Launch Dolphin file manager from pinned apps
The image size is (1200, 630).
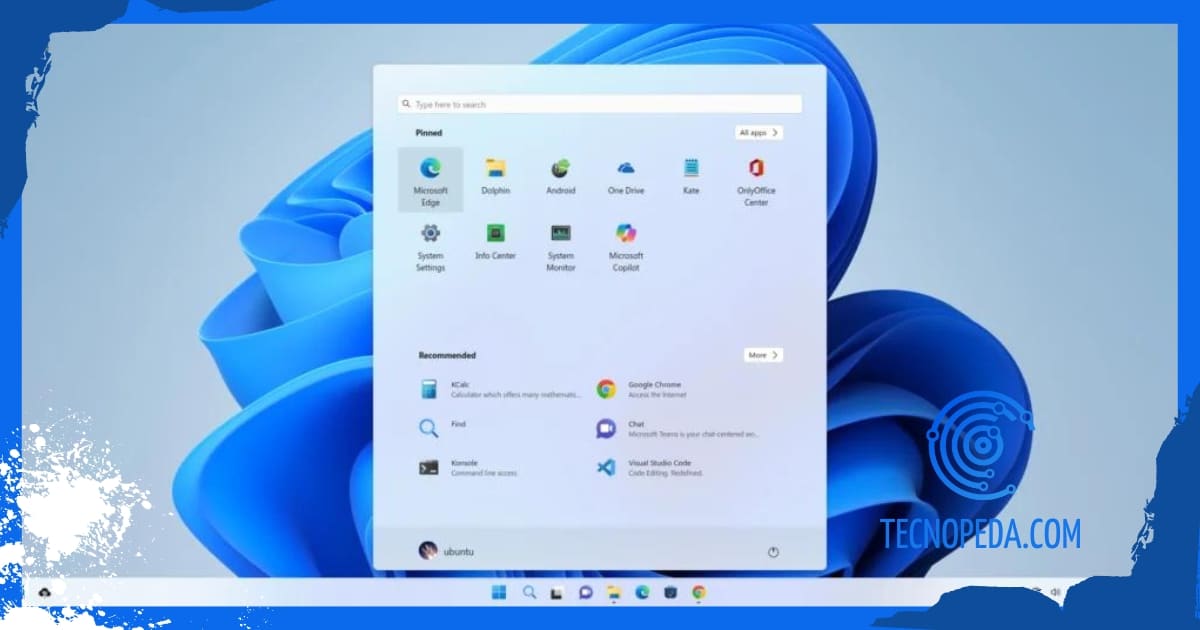[495, 176]
